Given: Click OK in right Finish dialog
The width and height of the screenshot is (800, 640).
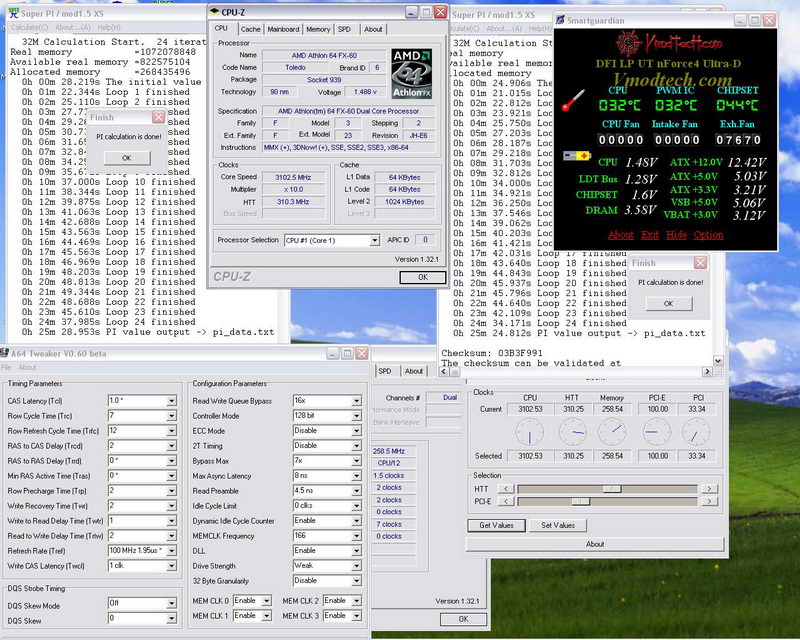Looking at the screenshot, I should 668,304.
